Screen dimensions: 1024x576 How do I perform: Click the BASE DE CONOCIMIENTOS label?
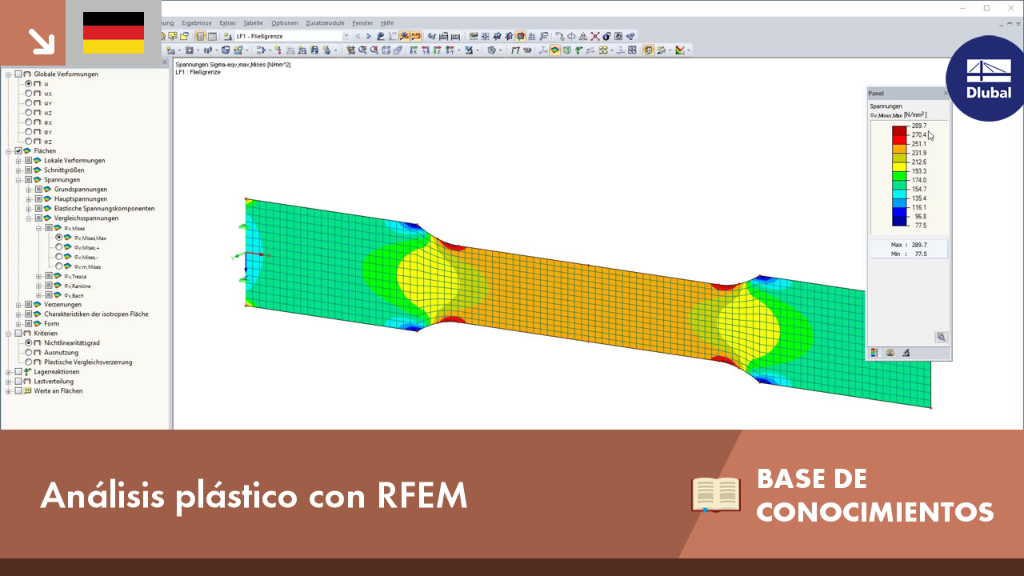(x=875, y=496)
